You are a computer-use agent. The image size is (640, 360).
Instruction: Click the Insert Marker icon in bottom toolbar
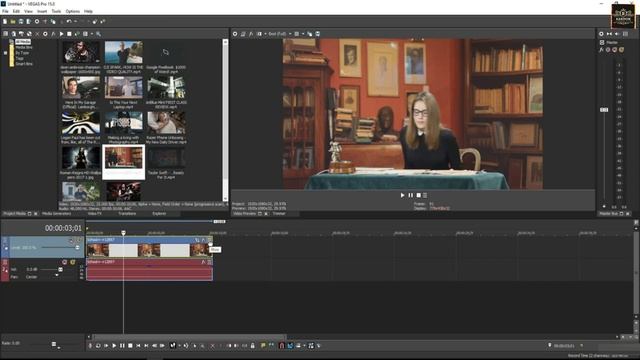(262, 346)
